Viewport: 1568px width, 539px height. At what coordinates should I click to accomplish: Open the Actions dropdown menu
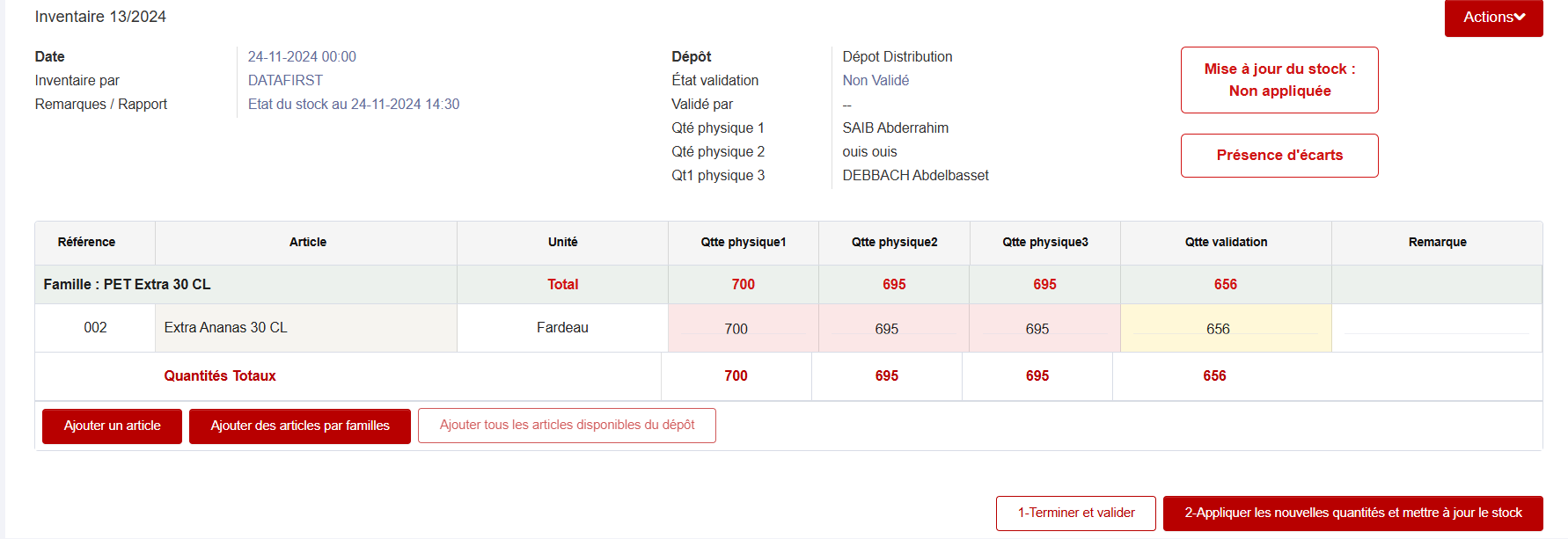coord(1493,18)
